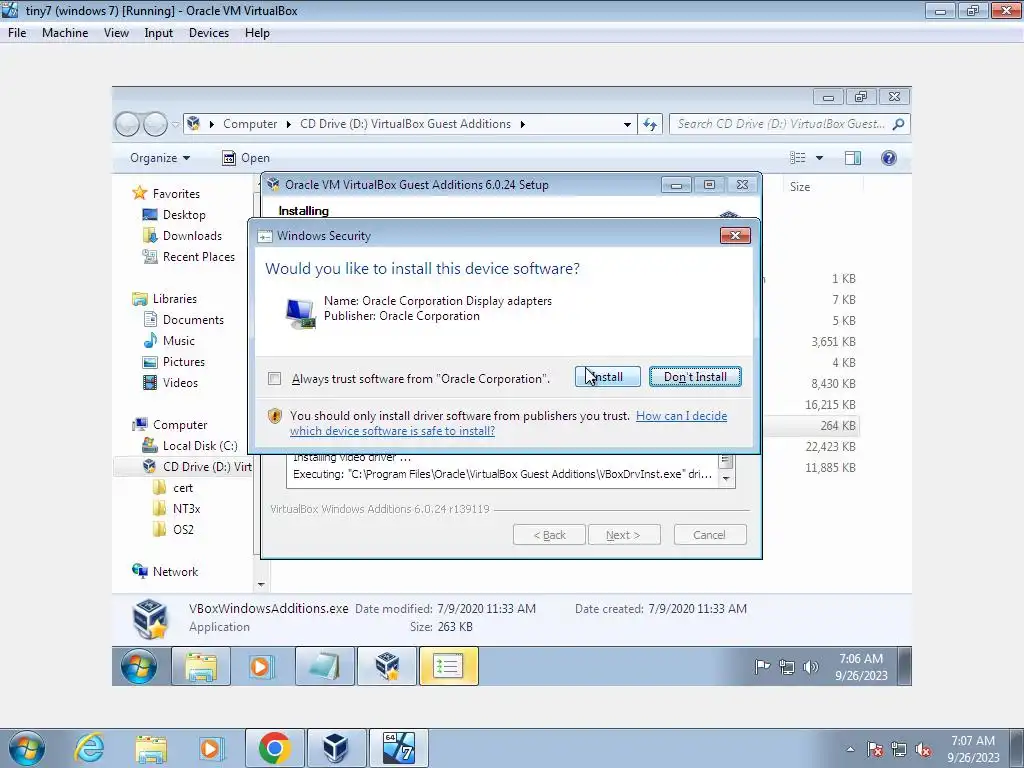Open the Help menu

pos(257,33)
